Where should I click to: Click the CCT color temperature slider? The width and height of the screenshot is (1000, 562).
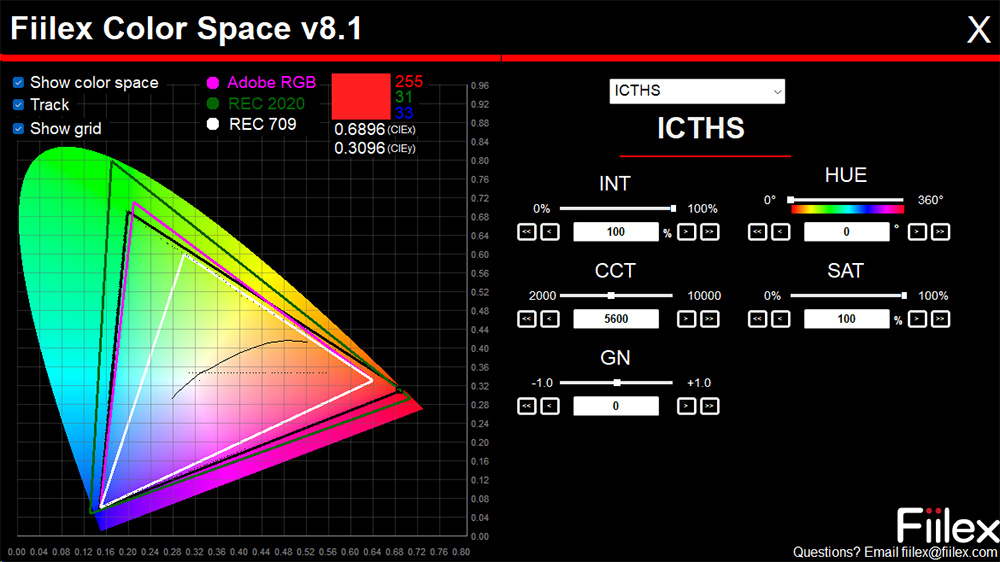point(616,296)
